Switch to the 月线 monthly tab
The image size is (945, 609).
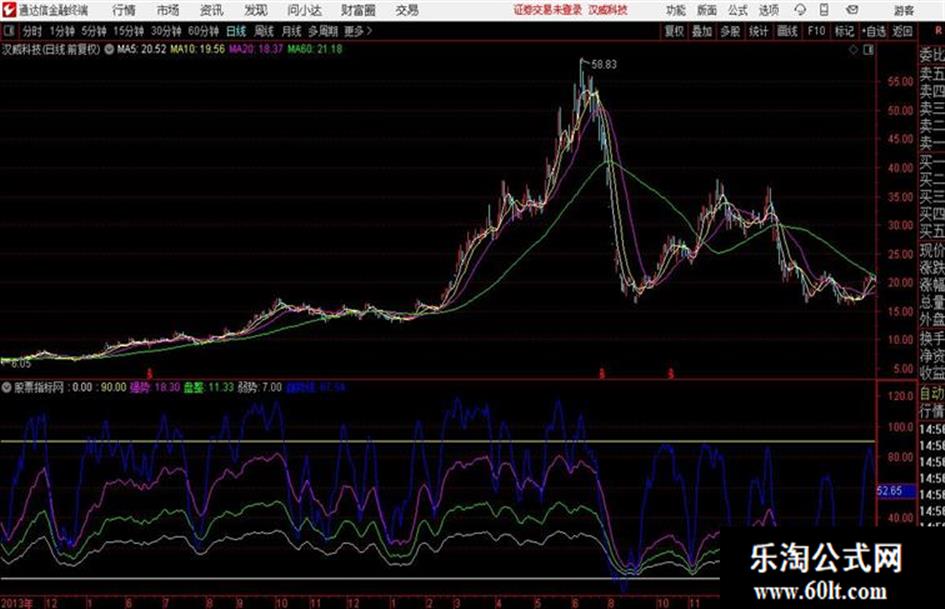pos(292,31)
